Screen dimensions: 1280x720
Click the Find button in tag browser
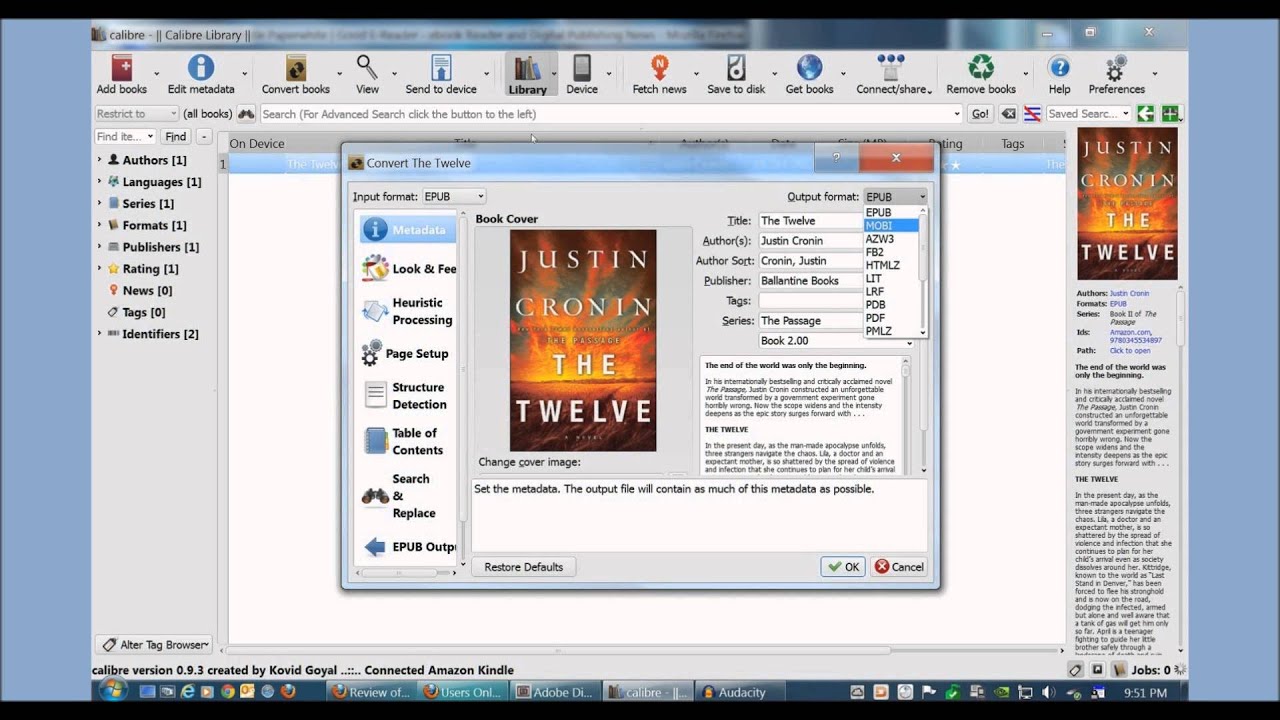[x=176, y=136]
